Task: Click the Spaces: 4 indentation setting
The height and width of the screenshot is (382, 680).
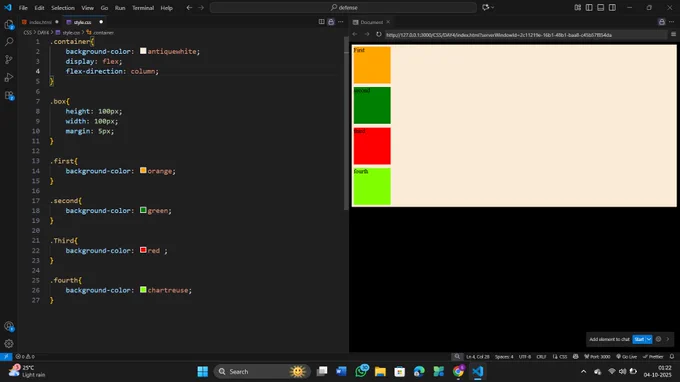Action: point(504,356)
